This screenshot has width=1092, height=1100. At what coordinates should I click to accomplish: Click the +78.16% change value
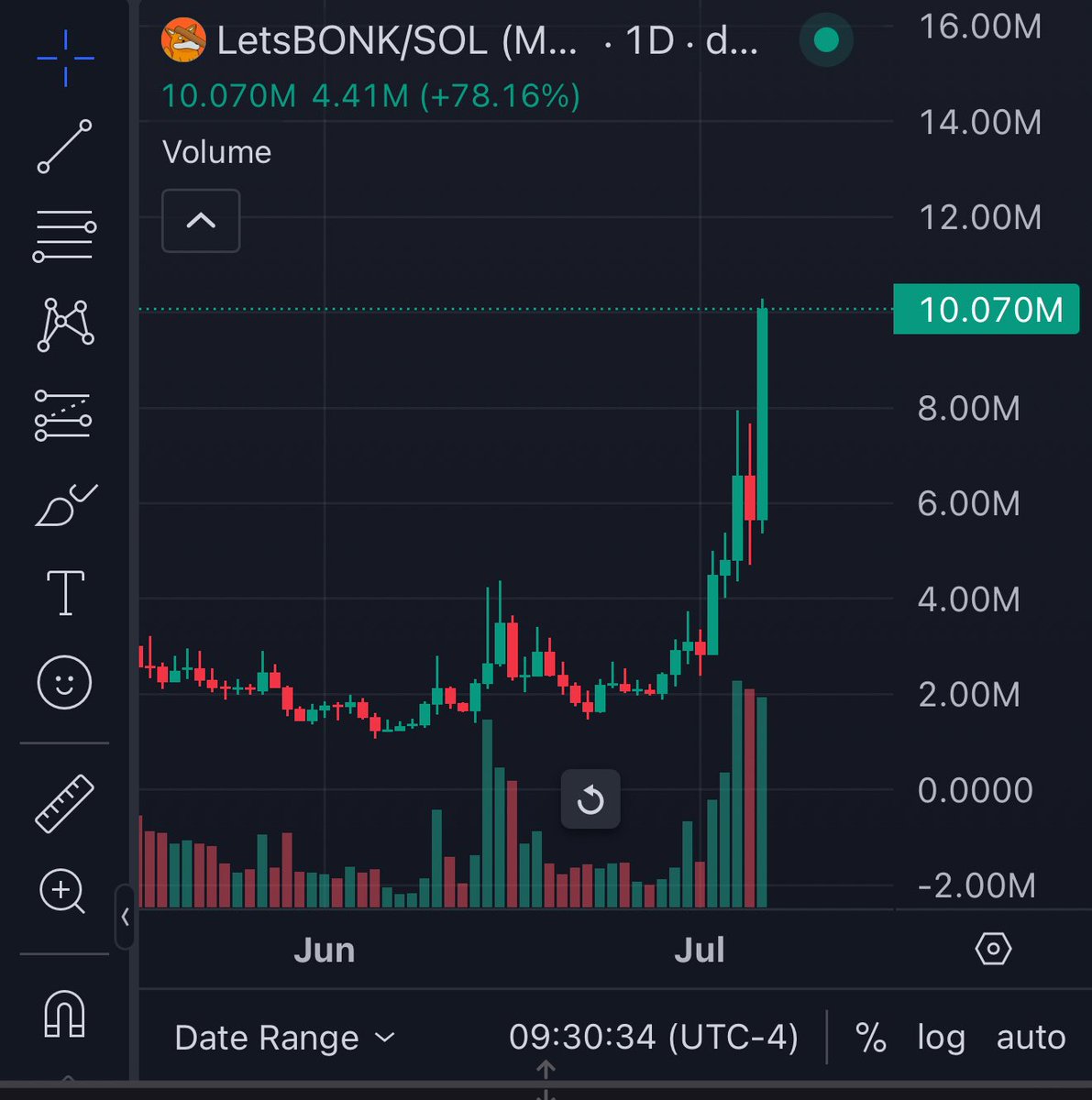[x=500, y=96]
